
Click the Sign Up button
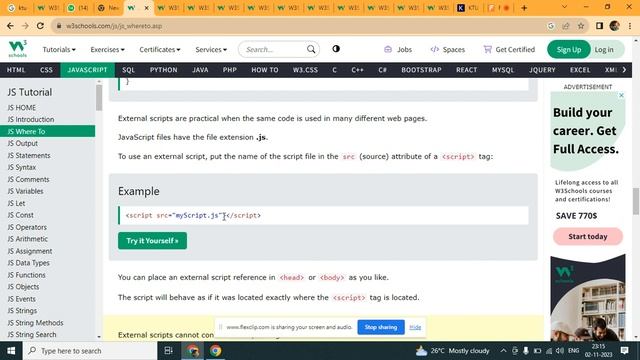(569, 49)
